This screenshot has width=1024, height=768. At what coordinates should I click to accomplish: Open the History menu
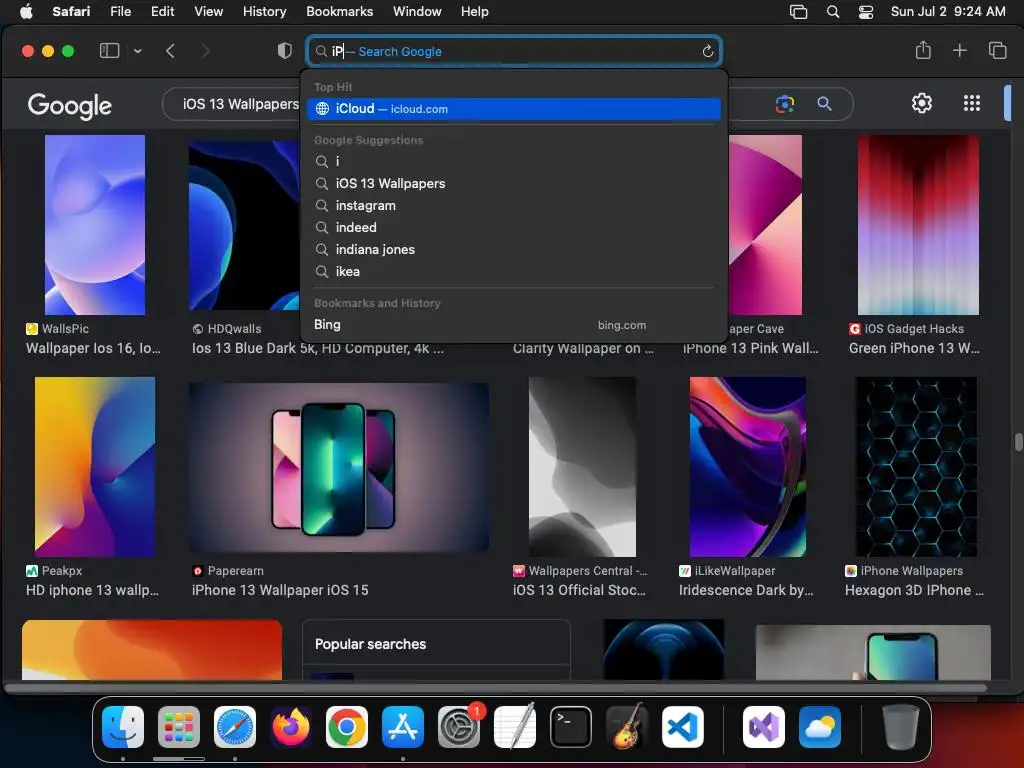[264, 12]
